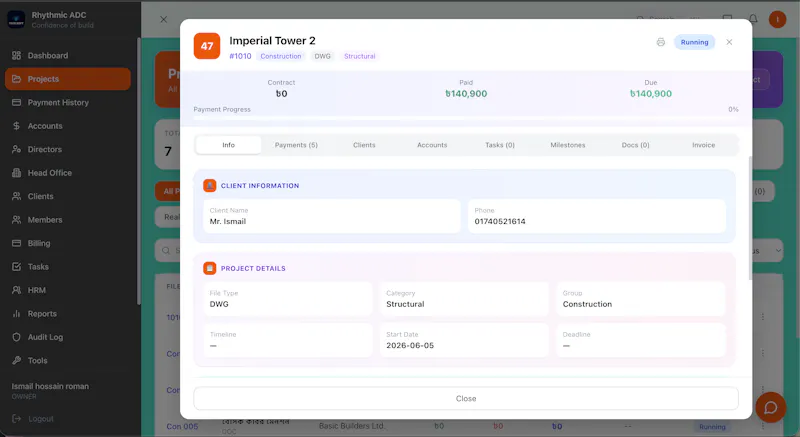Viewport: 800px width, 437px height.
Task: Click Ismail hossain roman owner name
Action: (50, 387)
